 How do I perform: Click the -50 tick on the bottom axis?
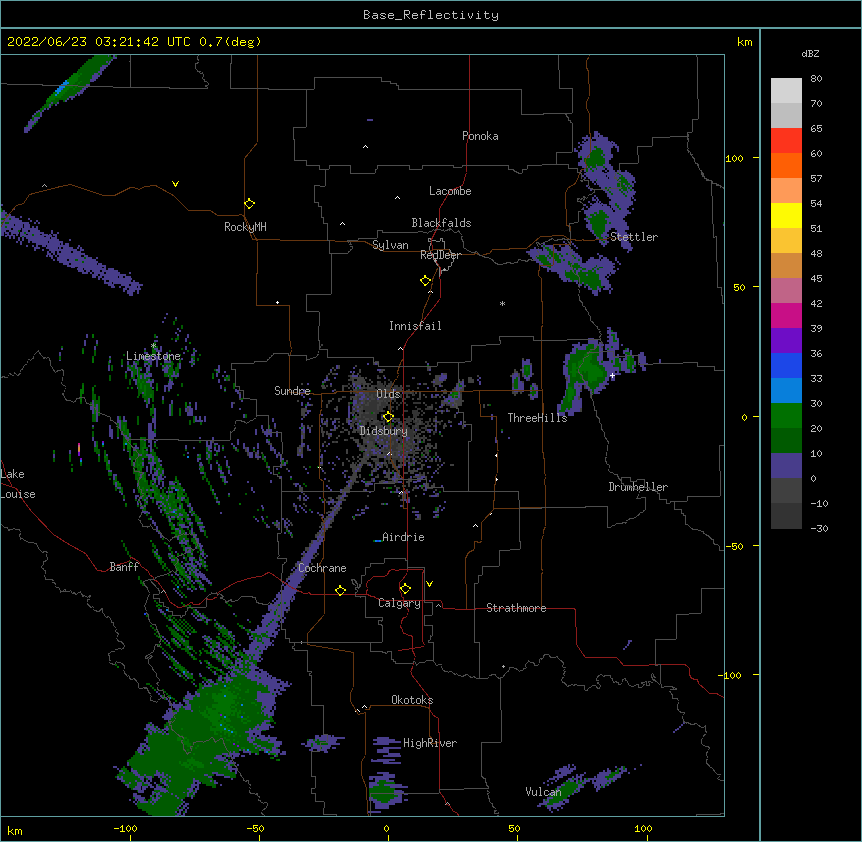click(255, 828)
